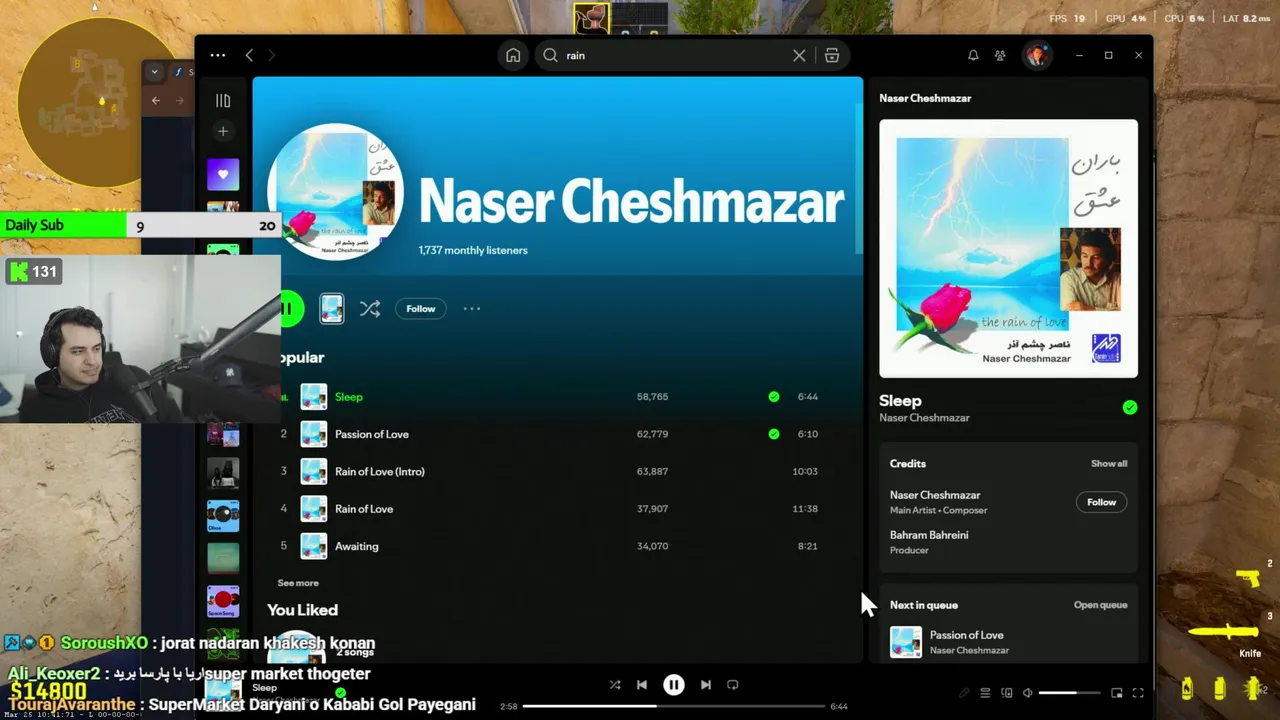Click the green K 131 viewer badge
This screenshot has width=1280, height=720.
35,271
